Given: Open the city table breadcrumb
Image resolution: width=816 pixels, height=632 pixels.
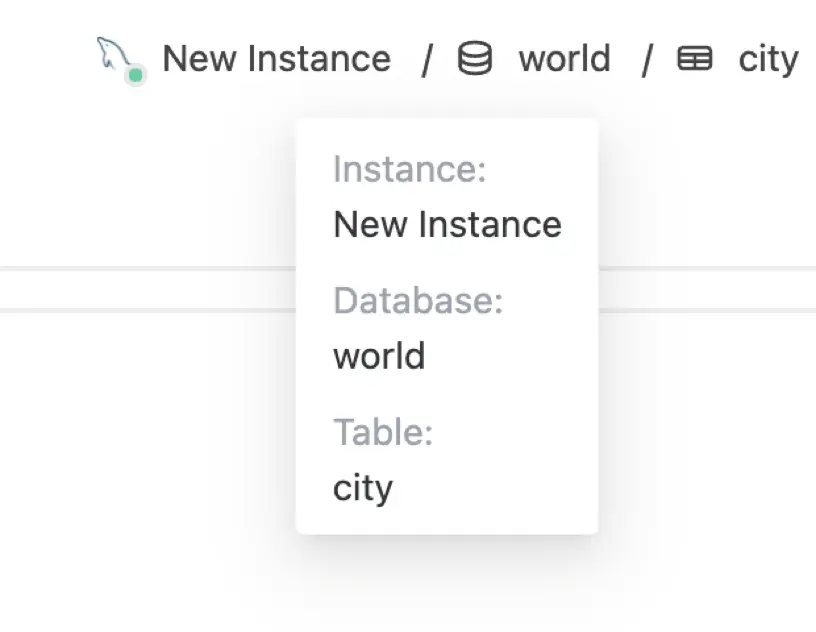Looking at the screenshot, I should pyautogui.click(x=768, y=60).
